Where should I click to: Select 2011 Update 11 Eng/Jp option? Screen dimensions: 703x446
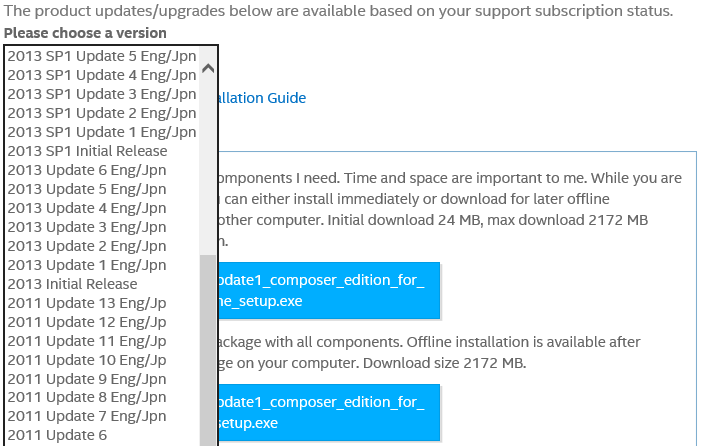point(87,341)
